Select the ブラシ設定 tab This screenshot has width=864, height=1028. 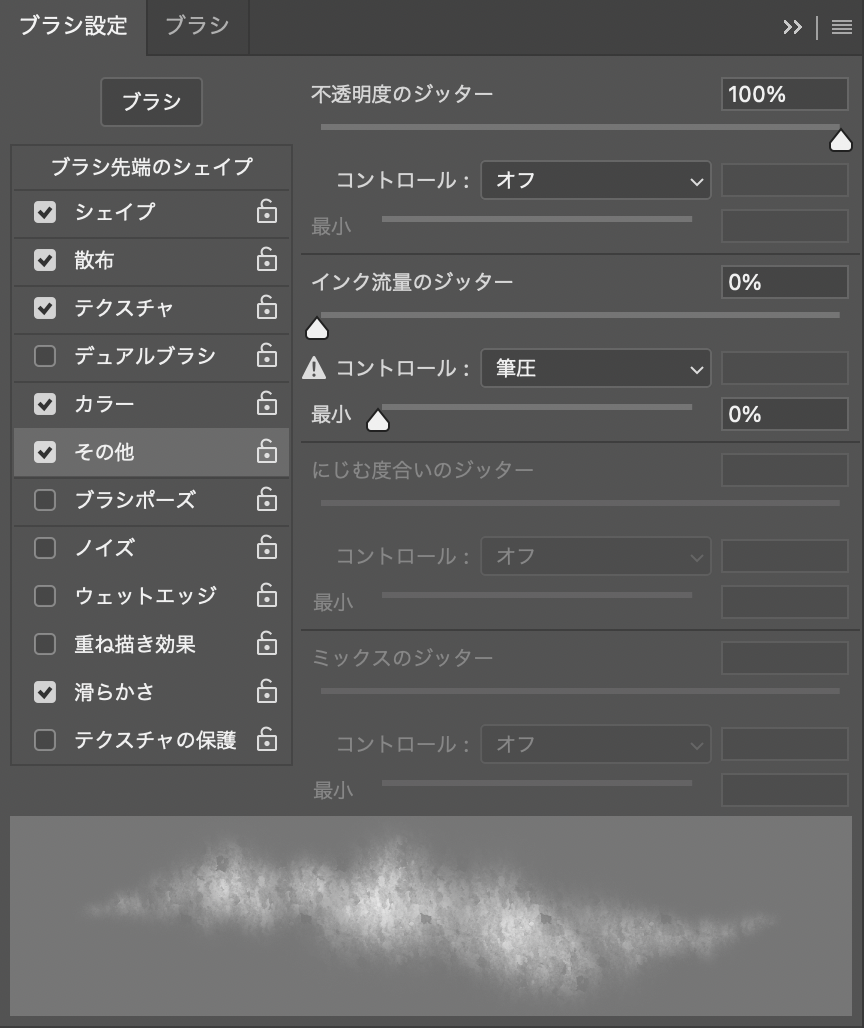73,26
